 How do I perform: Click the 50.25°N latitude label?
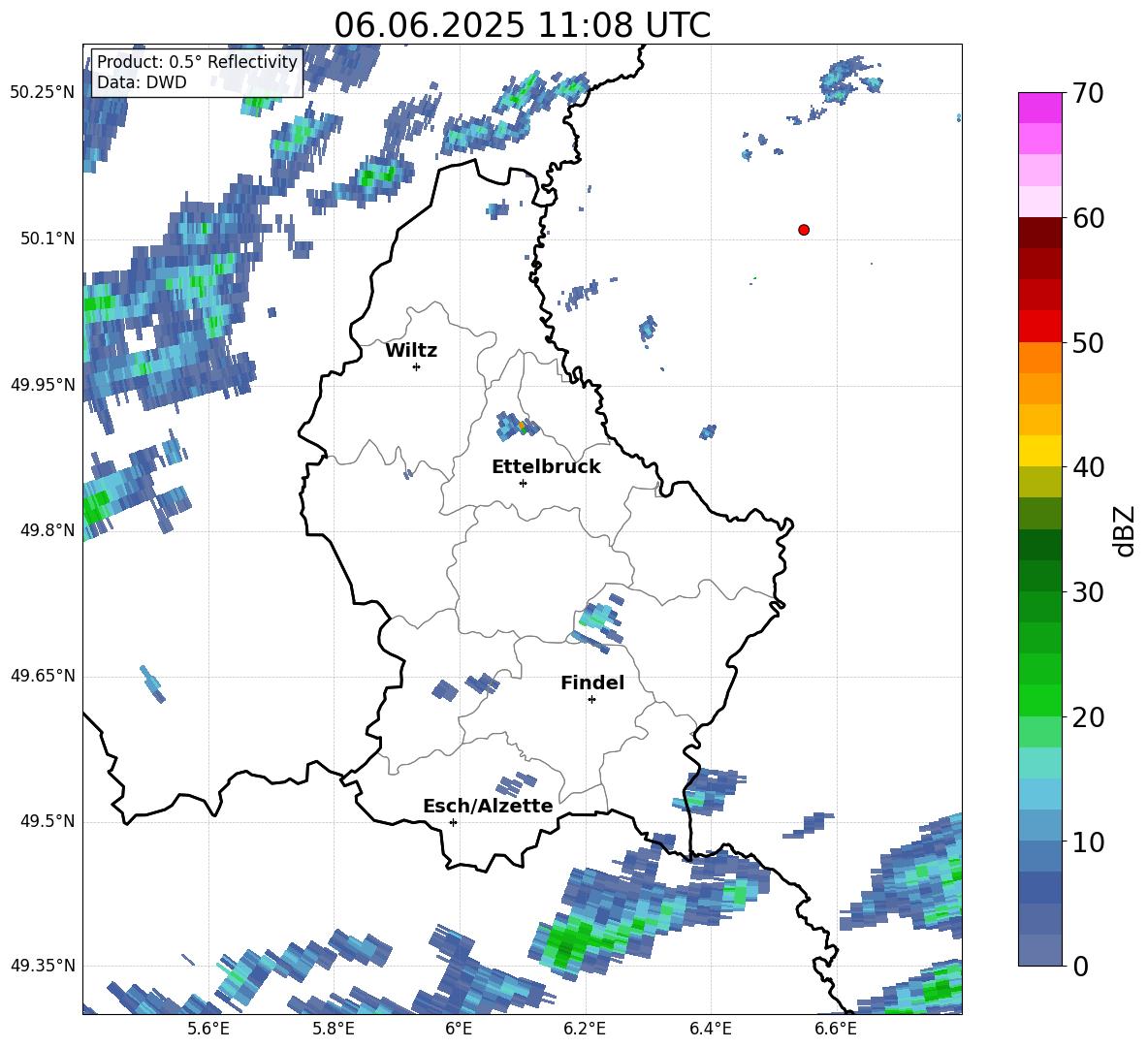coord(43,93)
